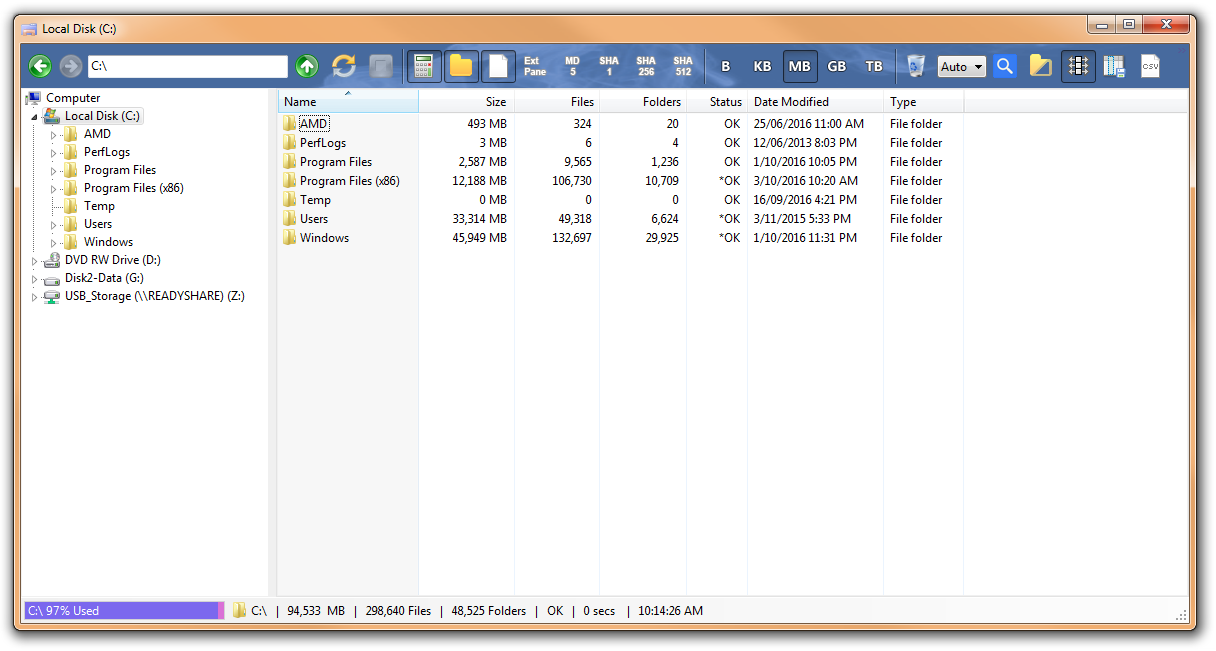Image resolution: width=1216 pixels, height=651 pixels.
Task: Switch size units to KB
Action: click(x=762, y=66)
